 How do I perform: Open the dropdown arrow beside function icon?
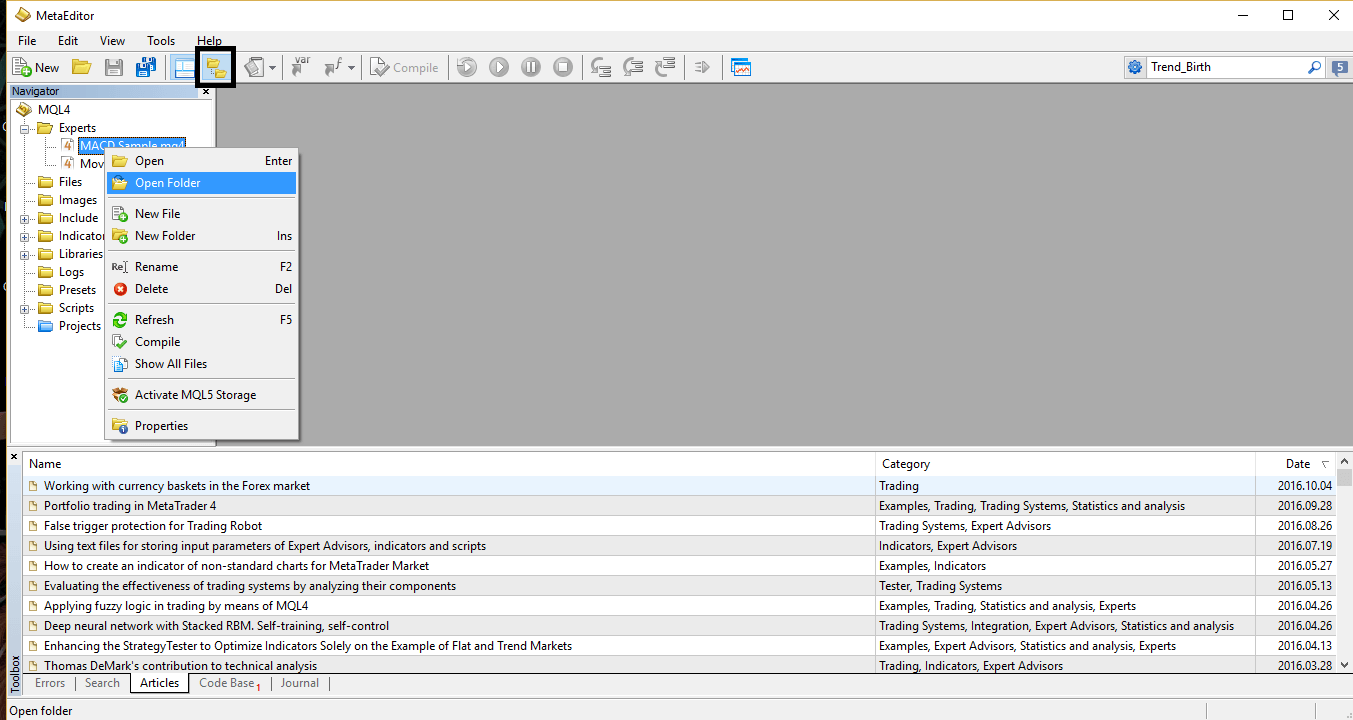[352, 68]
